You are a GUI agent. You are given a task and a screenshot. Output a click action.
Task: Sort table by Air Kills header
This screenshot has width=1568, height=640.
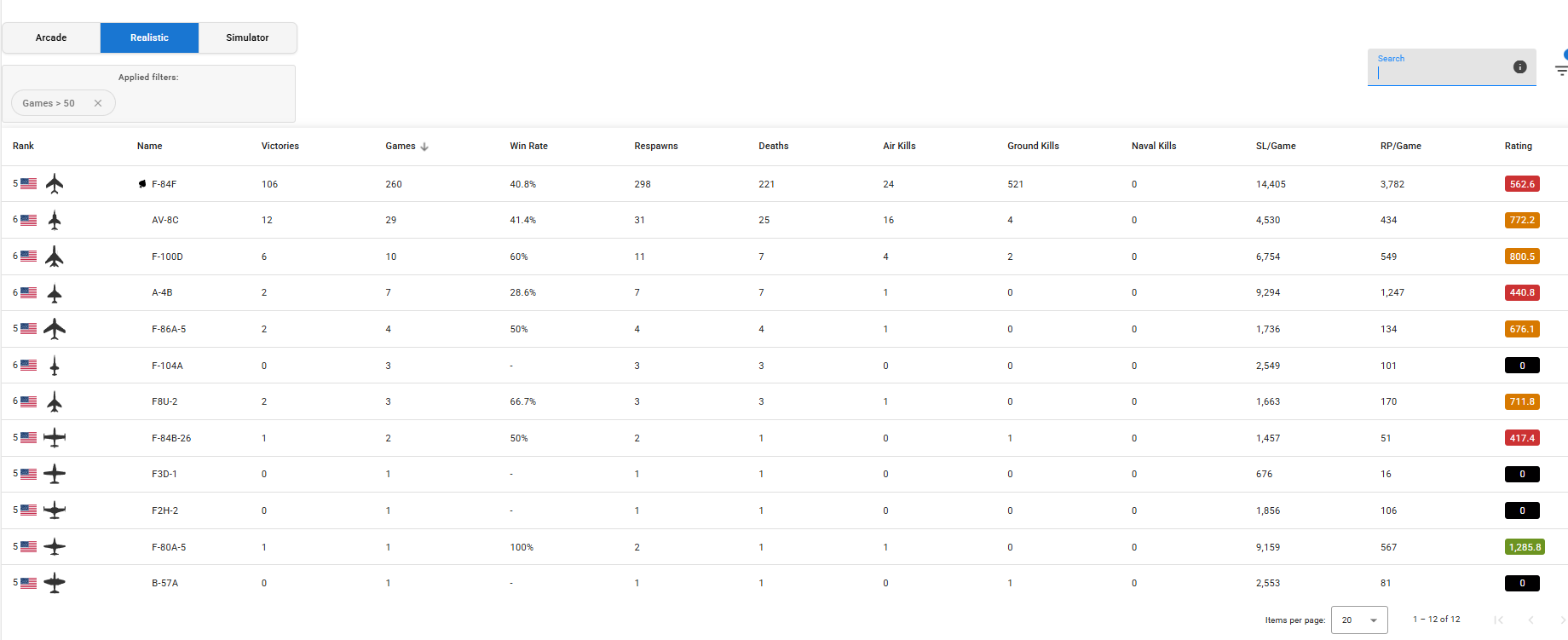(x=899, y=146)
